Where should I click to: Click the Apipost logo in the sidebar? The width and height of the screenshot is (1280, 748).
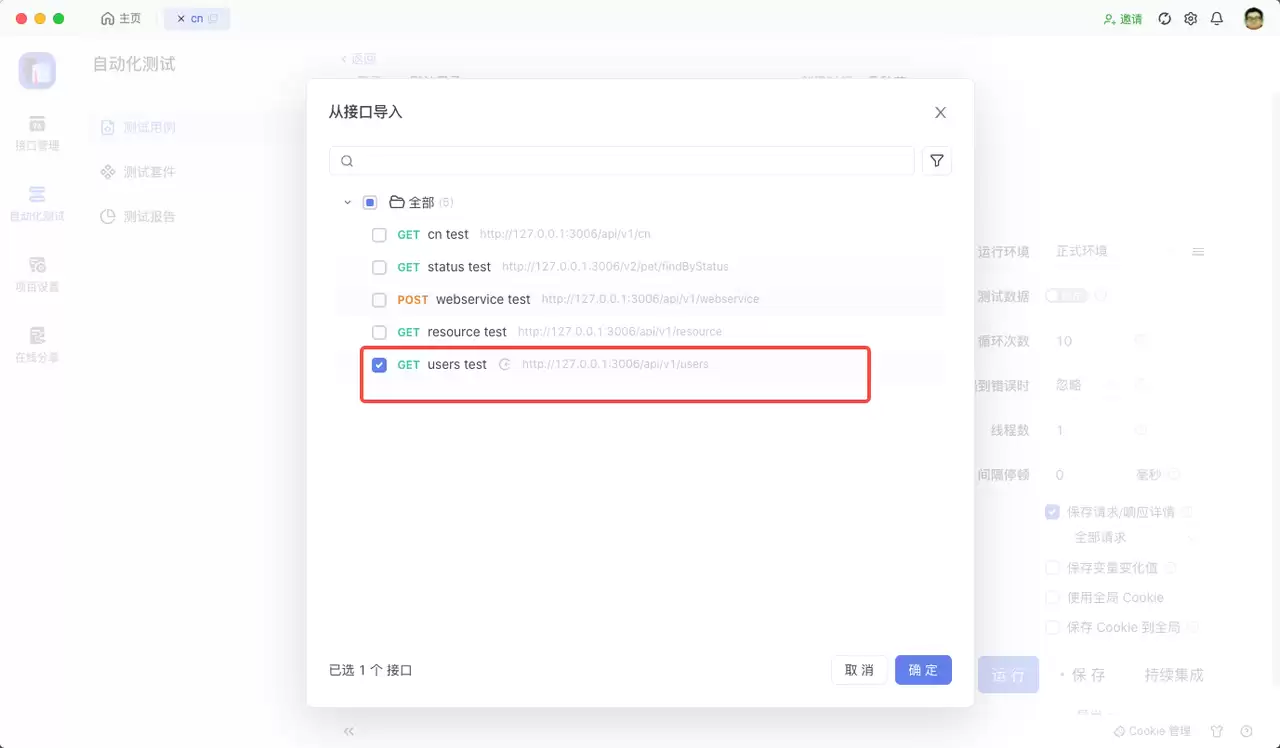tap(37, 70)
